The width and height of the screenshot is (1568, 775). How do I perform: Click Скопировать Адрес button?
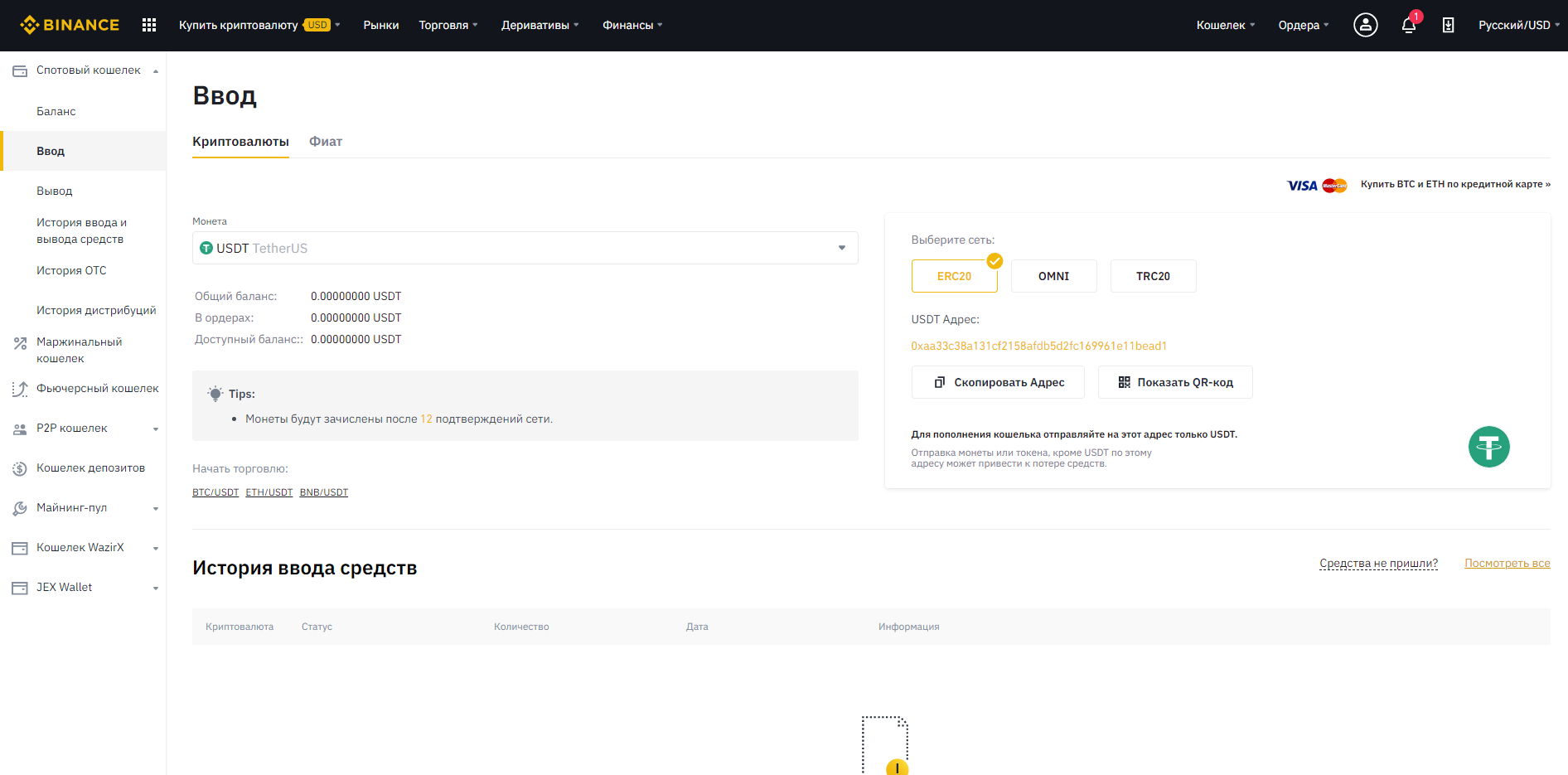click(998, 382)
